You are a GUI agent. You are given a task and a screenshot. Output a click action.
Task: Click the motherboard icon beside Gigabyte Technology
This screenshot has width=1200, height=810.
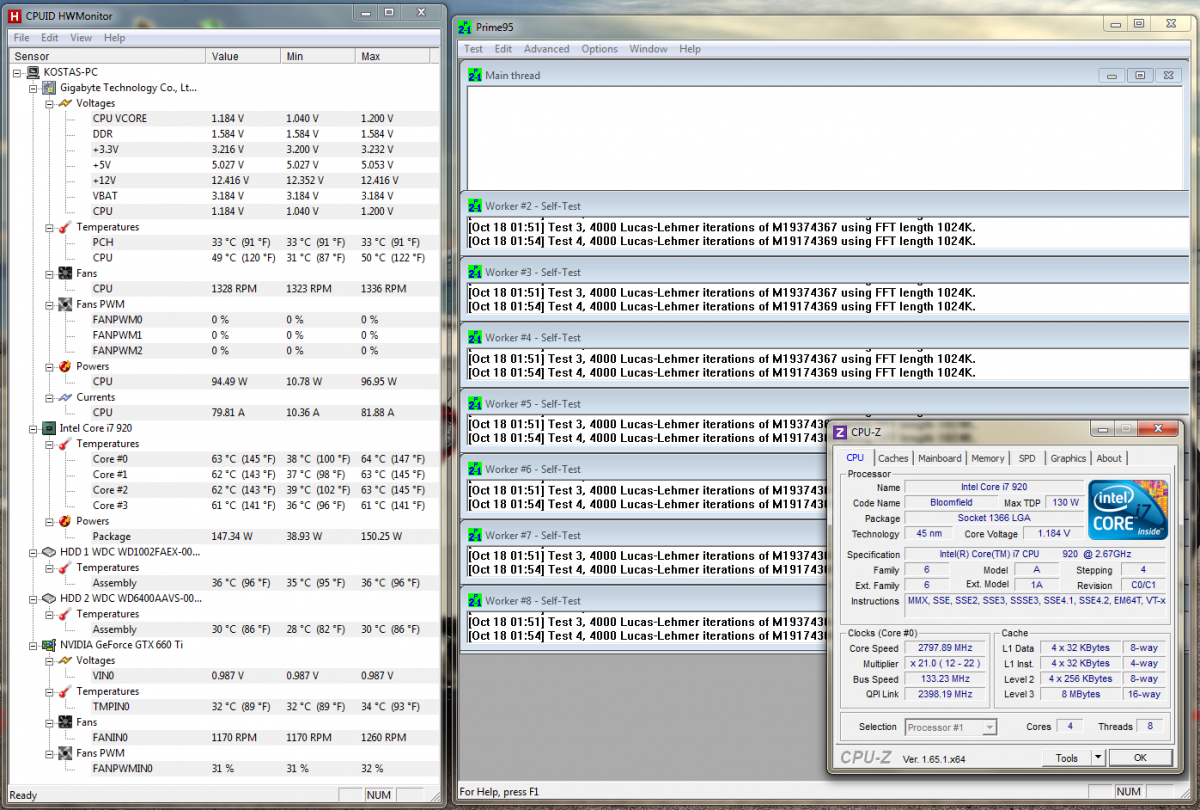pos(49,88)
